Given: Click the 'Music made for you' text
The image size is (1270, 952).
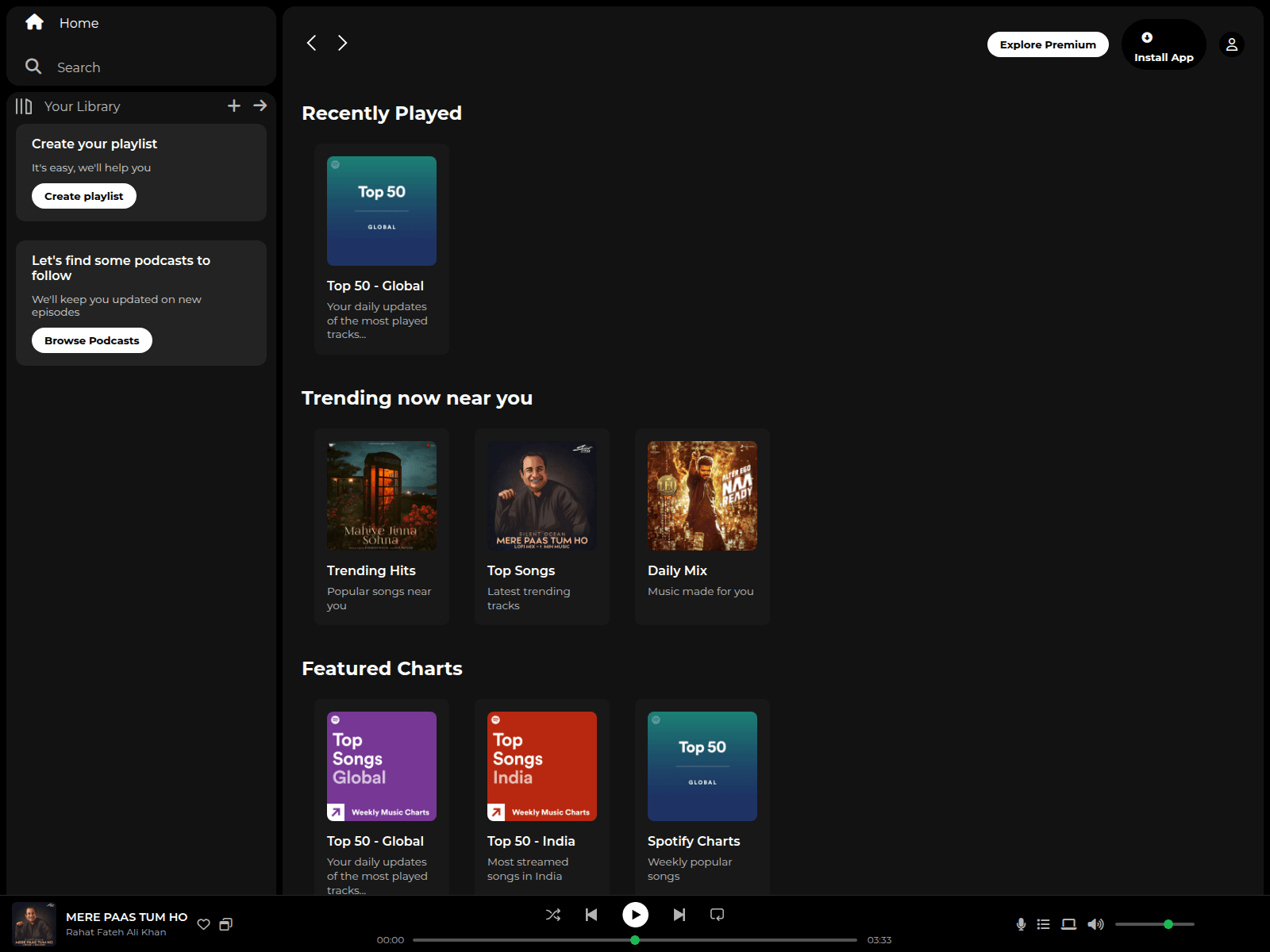Looking at the screenshot, I should (701, 591).
